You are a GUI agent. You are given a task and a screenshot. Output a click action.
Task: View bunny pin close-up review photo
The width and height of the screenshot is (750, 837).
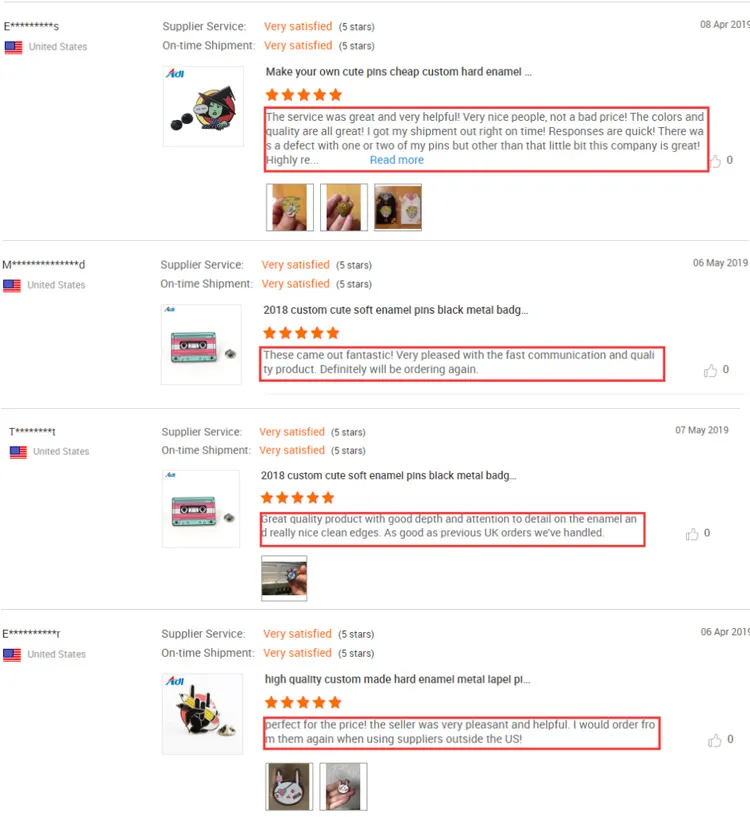(289, 786)
